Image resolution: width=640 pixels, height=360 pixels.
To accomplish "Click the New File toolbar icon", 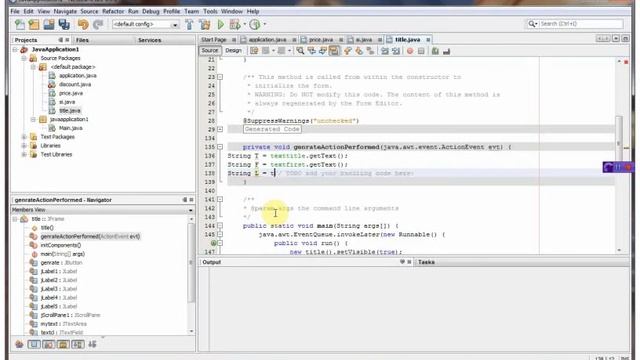I will [20, 24].
